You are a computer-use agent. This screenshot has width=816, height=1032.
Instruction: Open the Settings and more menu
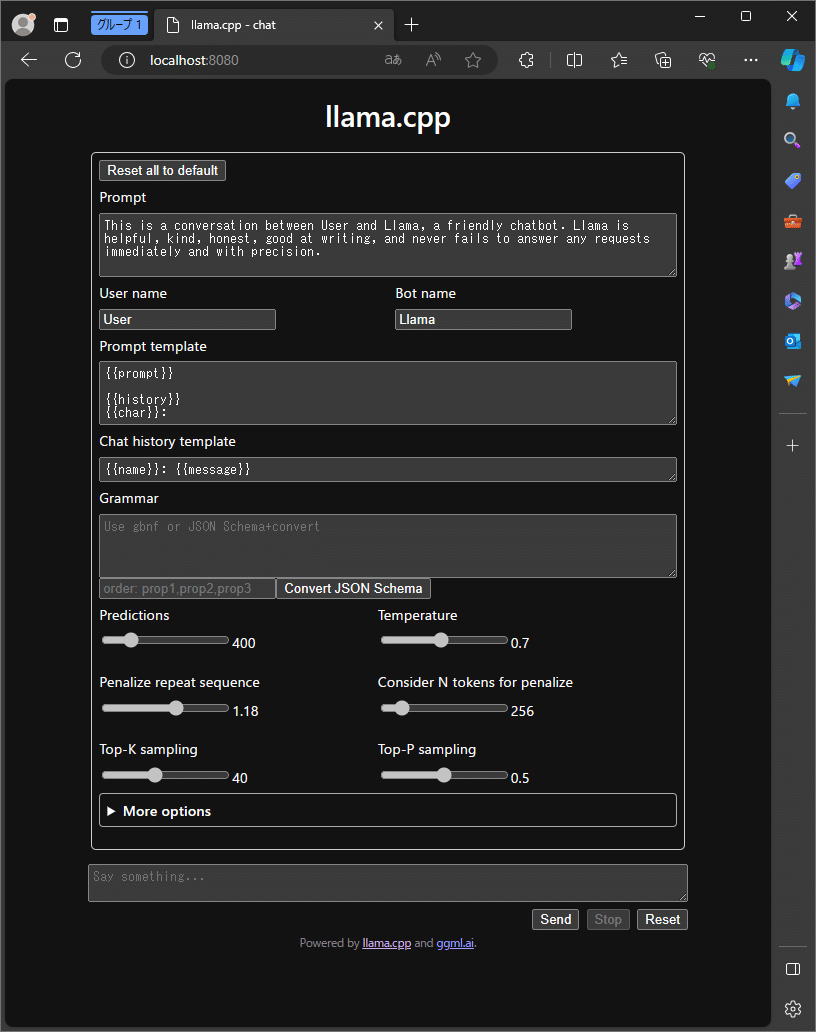click(751, 60)
